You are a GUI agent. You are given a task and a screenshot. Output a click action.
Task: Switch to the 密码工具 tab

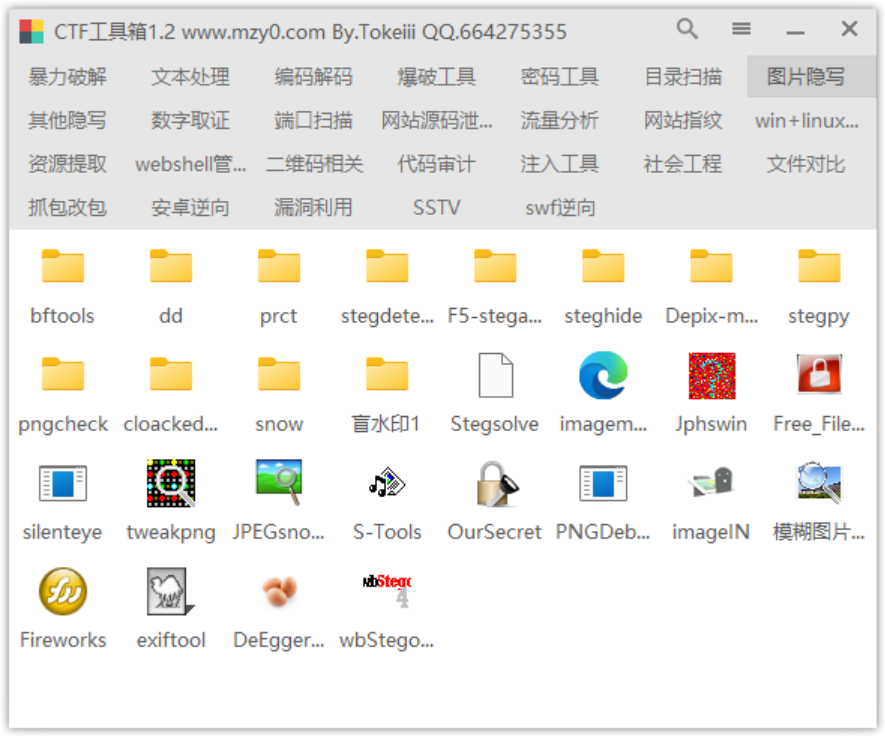[x=560, y=77]
